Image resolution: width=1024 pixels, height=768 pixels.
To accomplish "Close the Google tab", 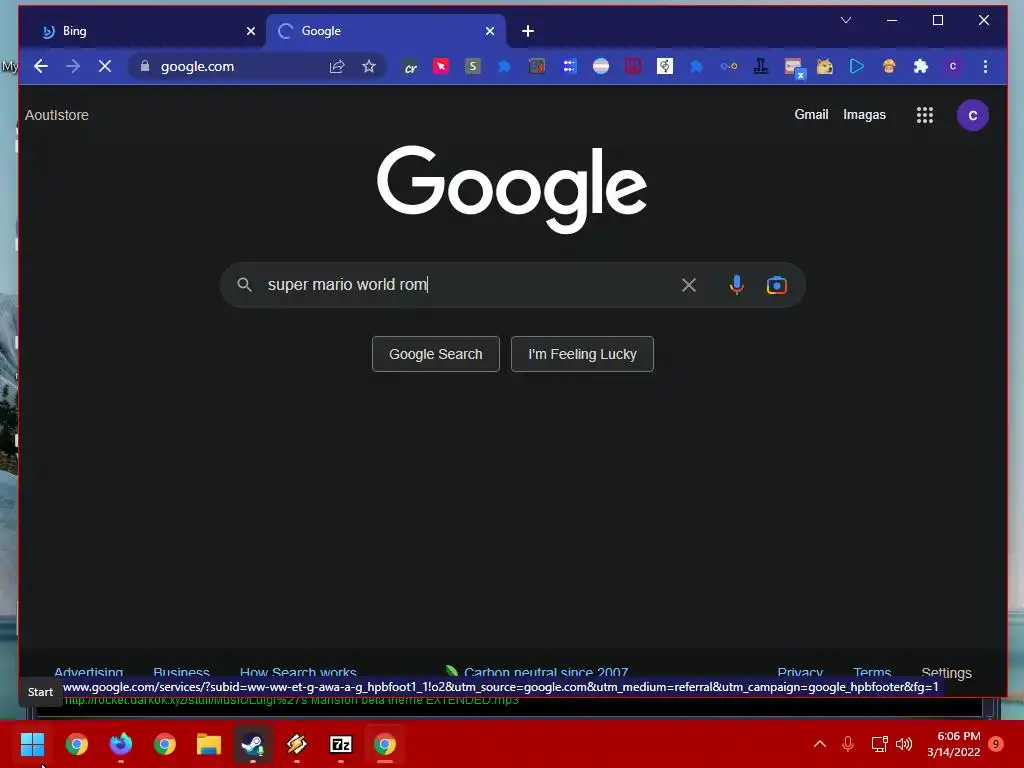I will coord(490,31).
